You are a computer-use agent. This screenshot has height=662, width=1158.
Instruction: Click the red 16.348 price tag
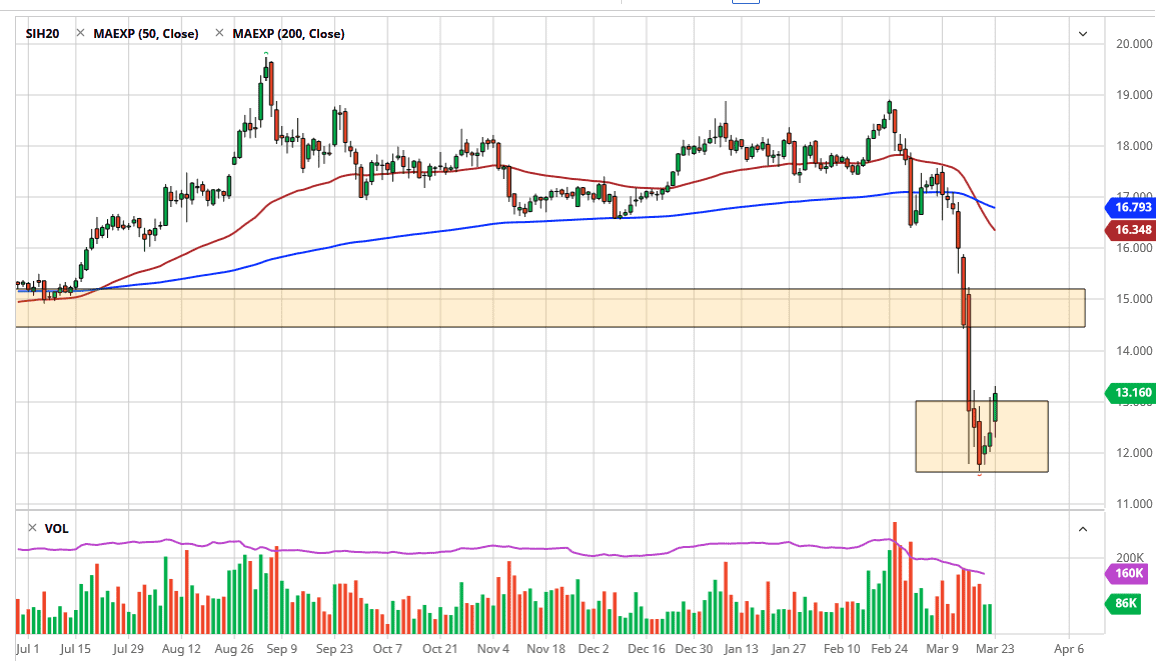[x=1128, y=231]
